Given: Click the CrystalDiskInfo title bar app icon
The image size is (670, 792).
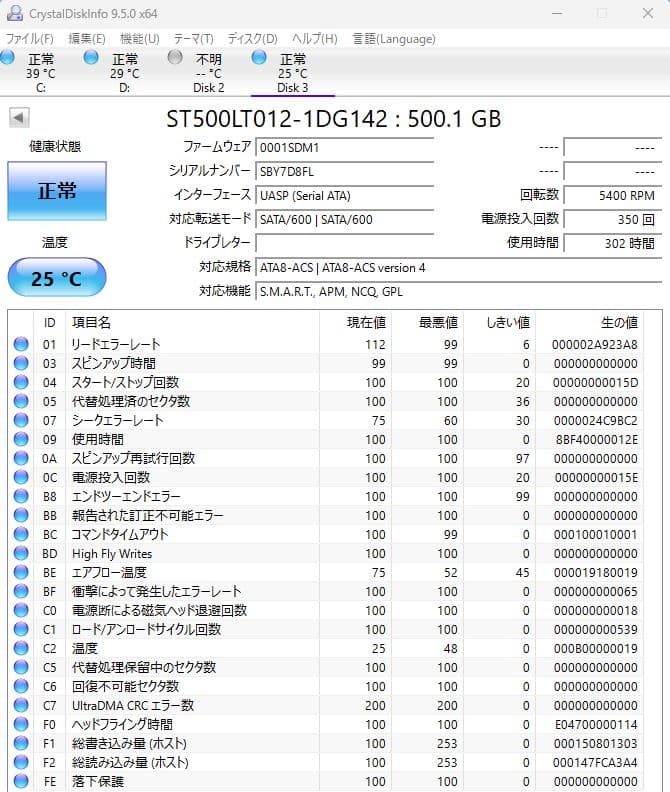Looking at the screenshot, I should pos(14,13).
